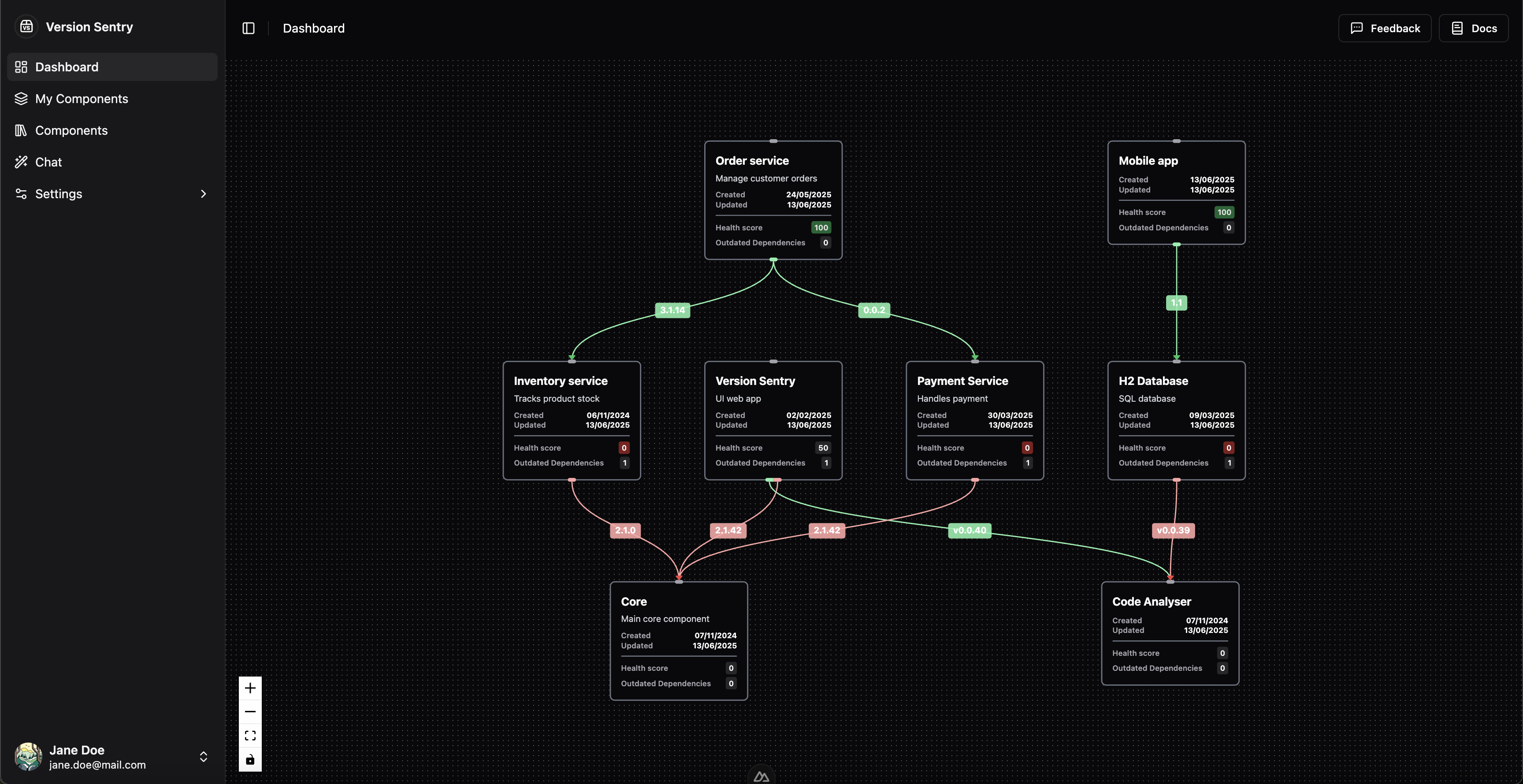Image resolution: width=1523 pixels, height=784 pixels.
Task: Select the Code Analyser node title
Action: [1152, 602]
